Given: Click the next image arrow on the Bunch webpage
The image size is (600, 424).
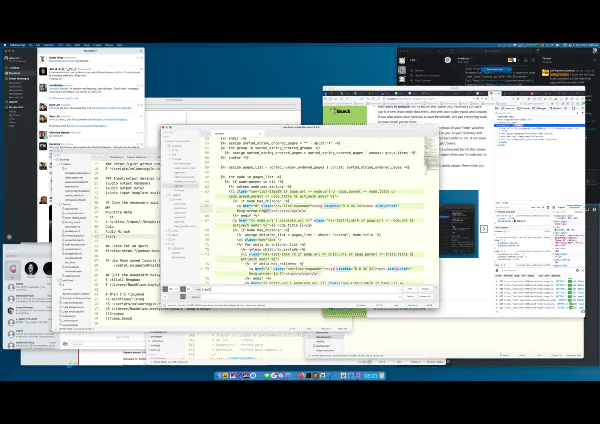Looking at the screenshot, I should [484, 229].
